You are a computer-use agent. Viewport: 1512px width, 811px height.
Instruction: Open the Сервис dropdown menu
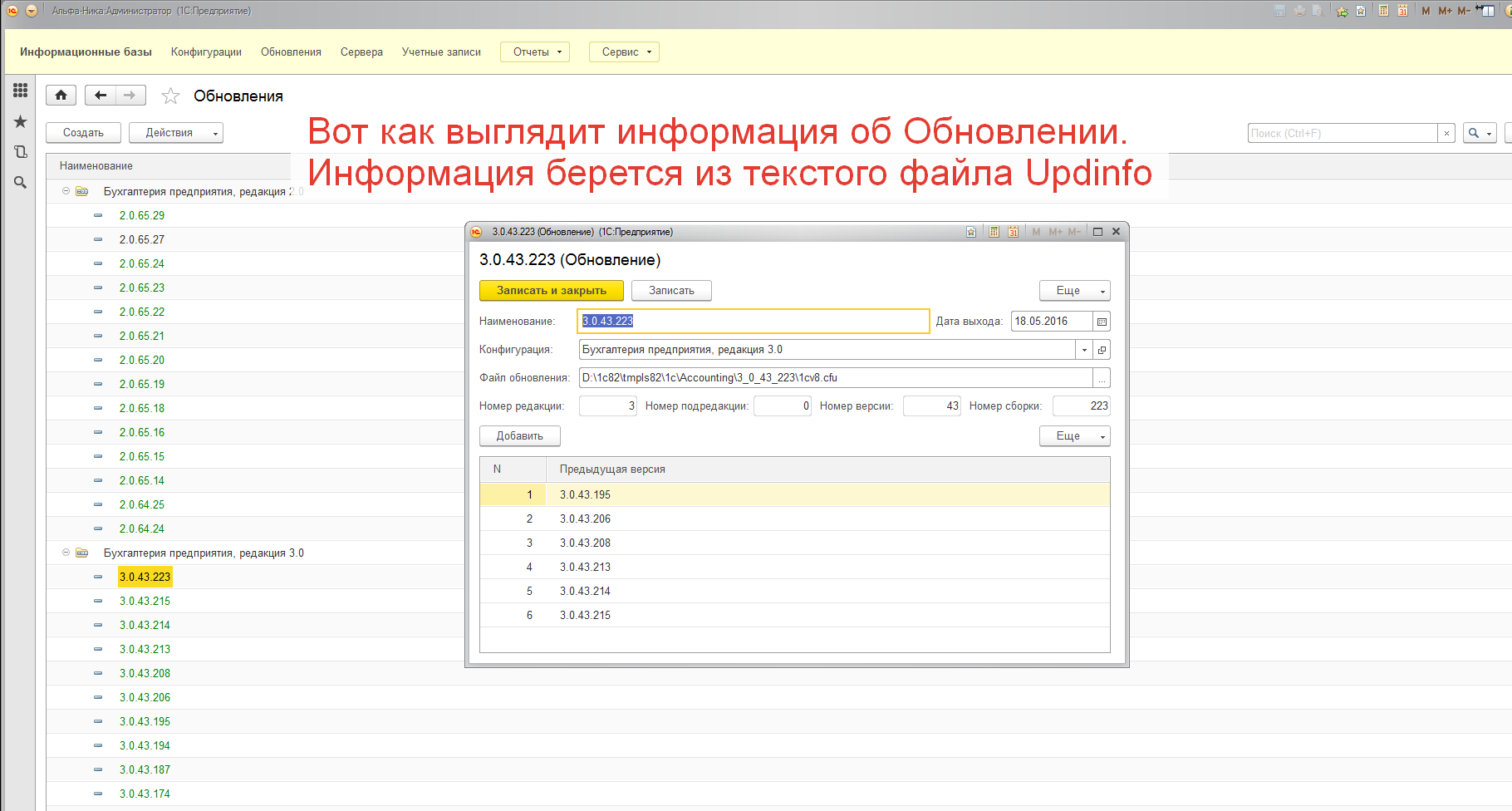(624, 52)
